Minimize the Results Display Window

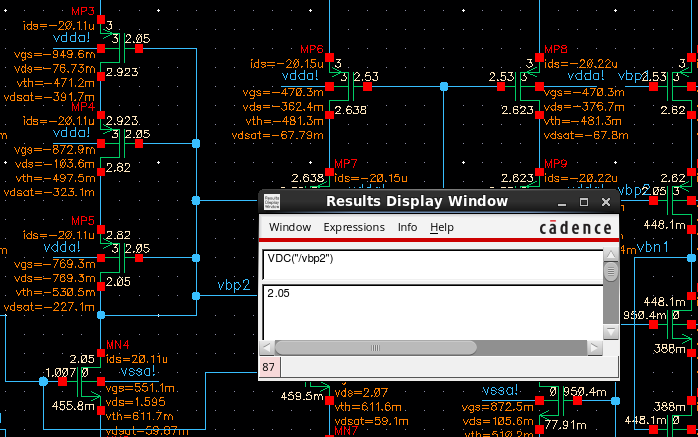tap(562, 202)
